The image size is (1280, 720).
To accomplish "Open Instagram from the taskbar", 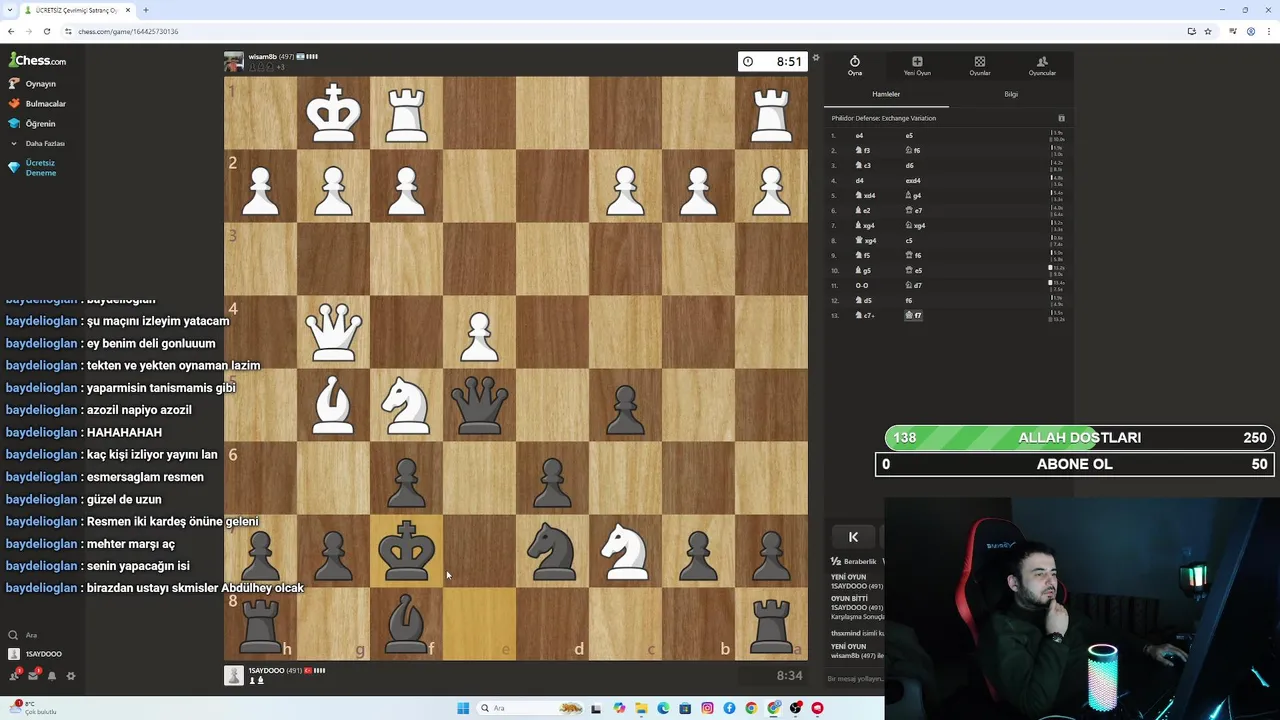I will [707, 708].
